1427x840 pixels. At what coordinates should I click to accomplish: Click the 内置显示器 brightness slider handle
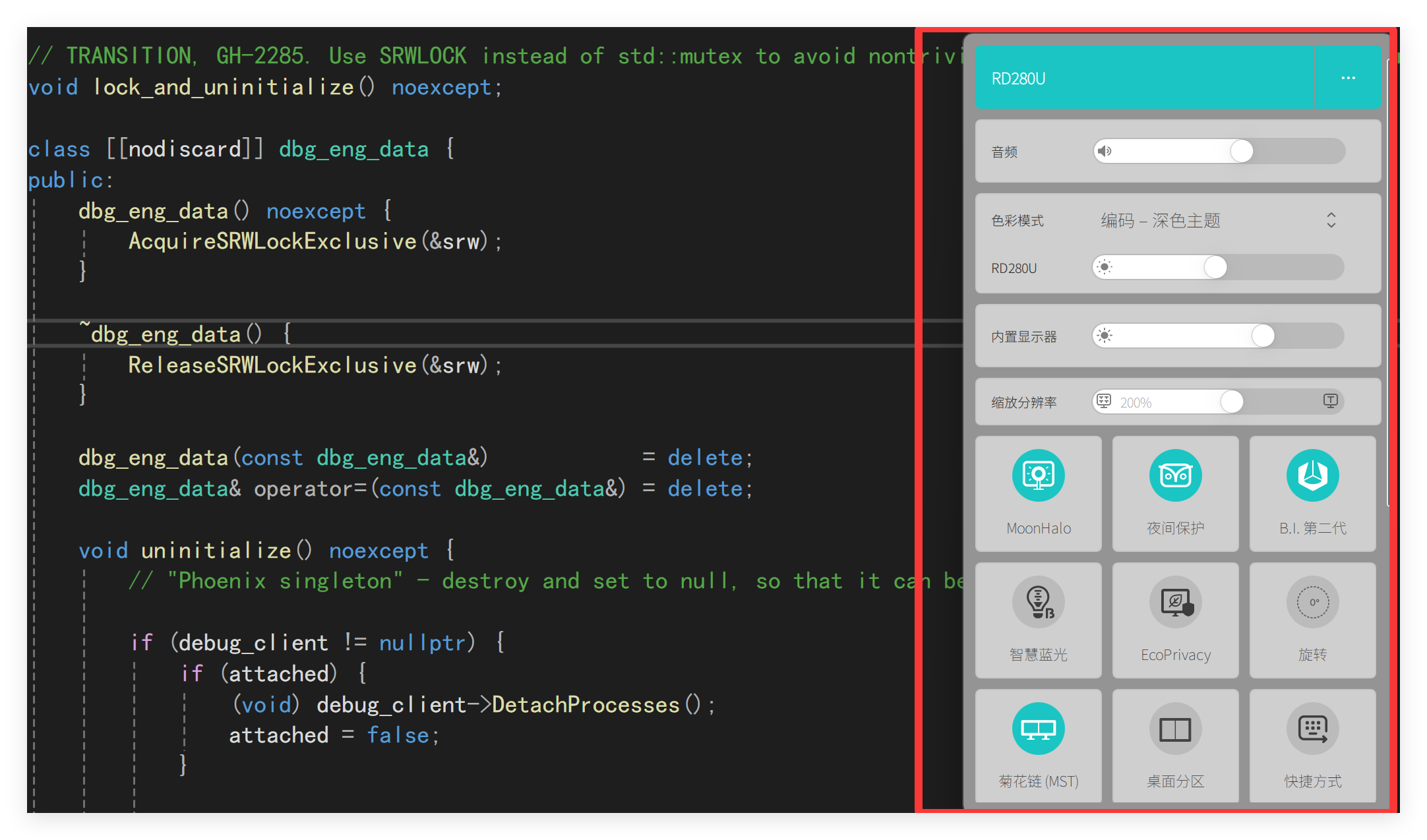click(x=1262, y=336)
